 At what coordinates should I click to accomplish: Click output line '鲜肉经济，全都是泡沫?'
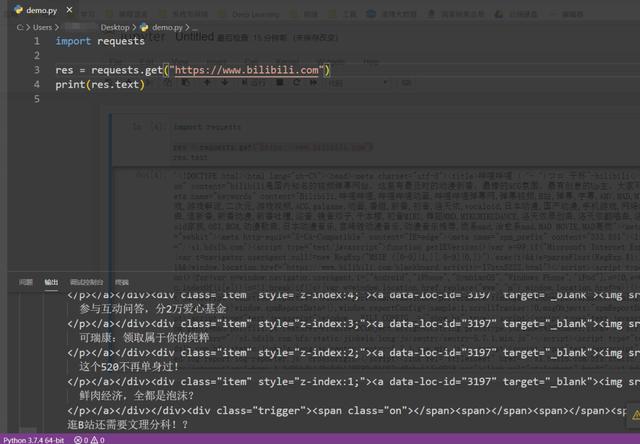[137, 396]
